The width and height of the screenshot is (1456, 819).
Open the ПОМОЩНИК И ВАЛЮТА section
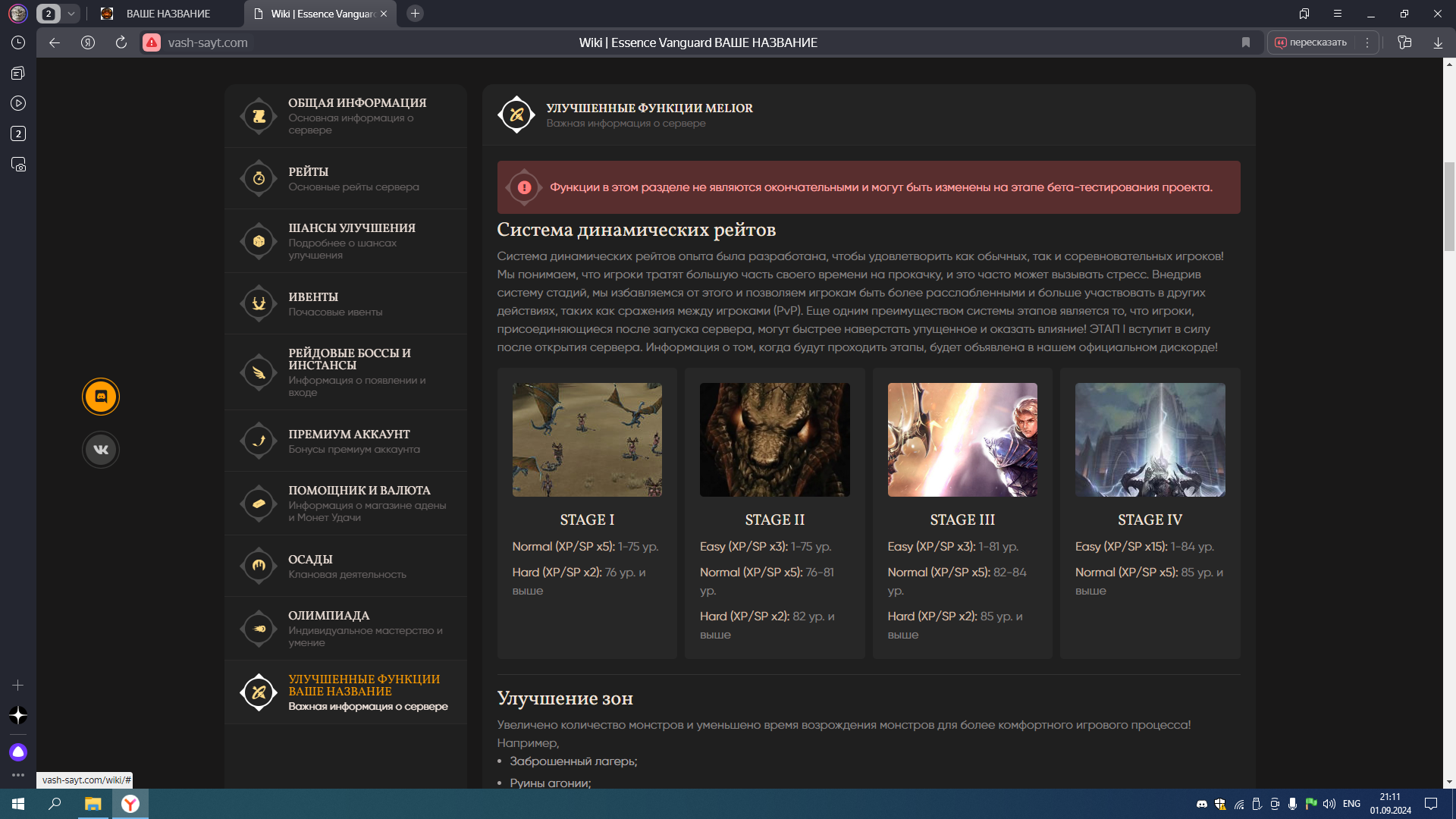click(346, 504)
